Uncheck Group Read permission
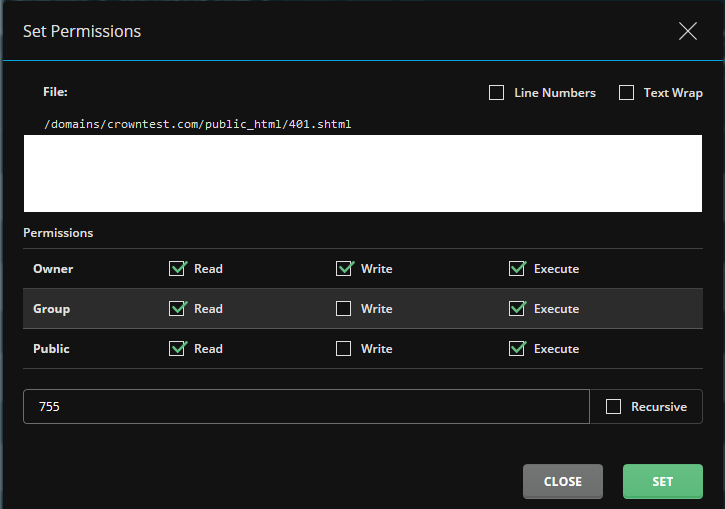725x509 pixels. tap(178, 308)
